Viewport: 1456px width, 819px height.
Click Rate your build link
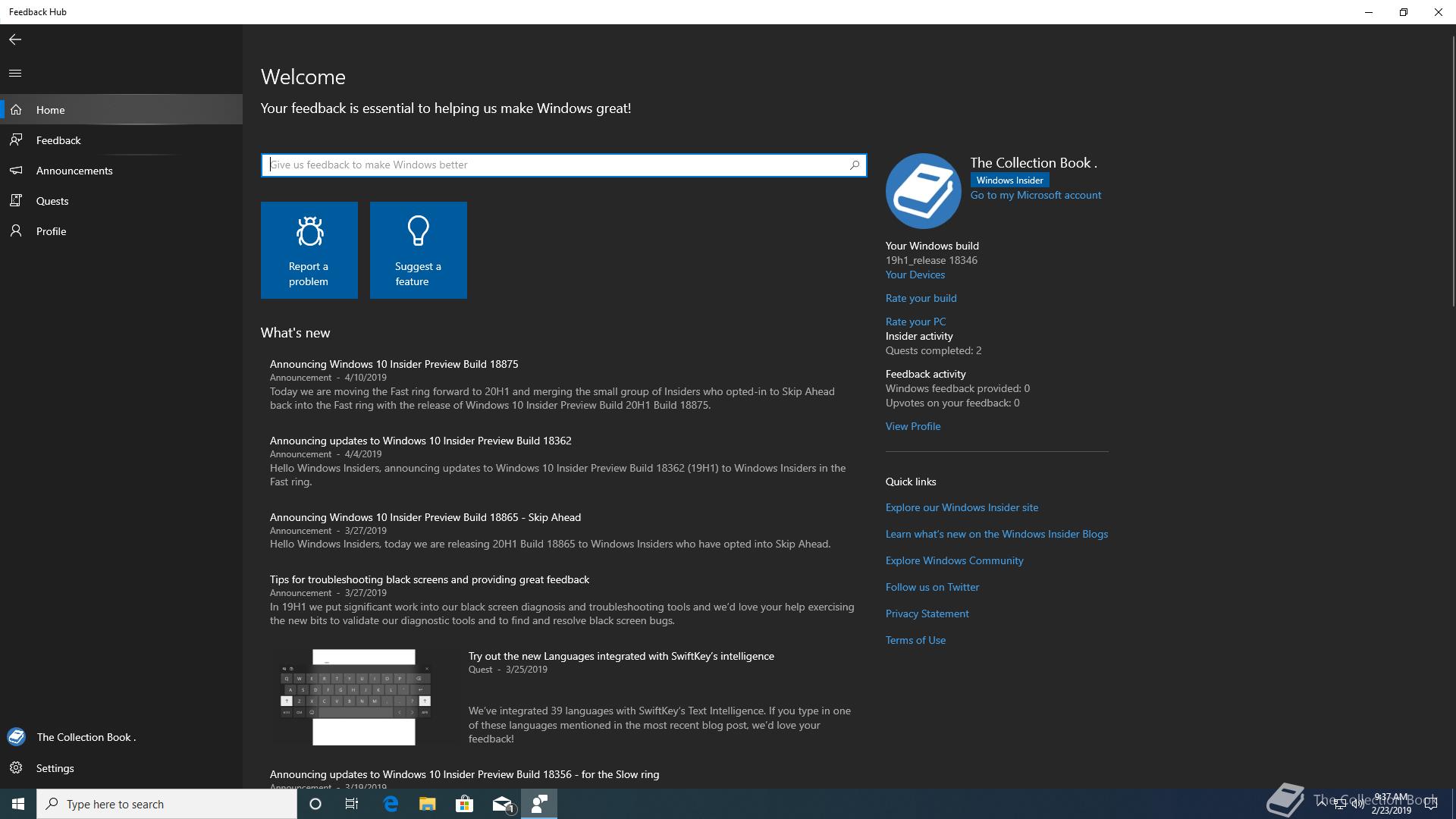click(x=921, y=298)
